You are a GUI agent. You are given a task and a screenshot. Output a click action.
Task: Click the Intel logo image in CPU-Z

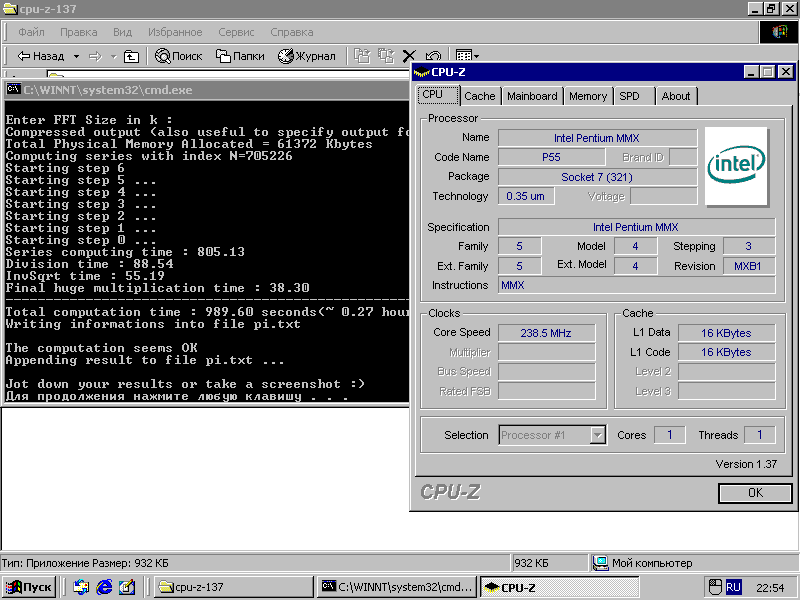(x=736, y=166)
